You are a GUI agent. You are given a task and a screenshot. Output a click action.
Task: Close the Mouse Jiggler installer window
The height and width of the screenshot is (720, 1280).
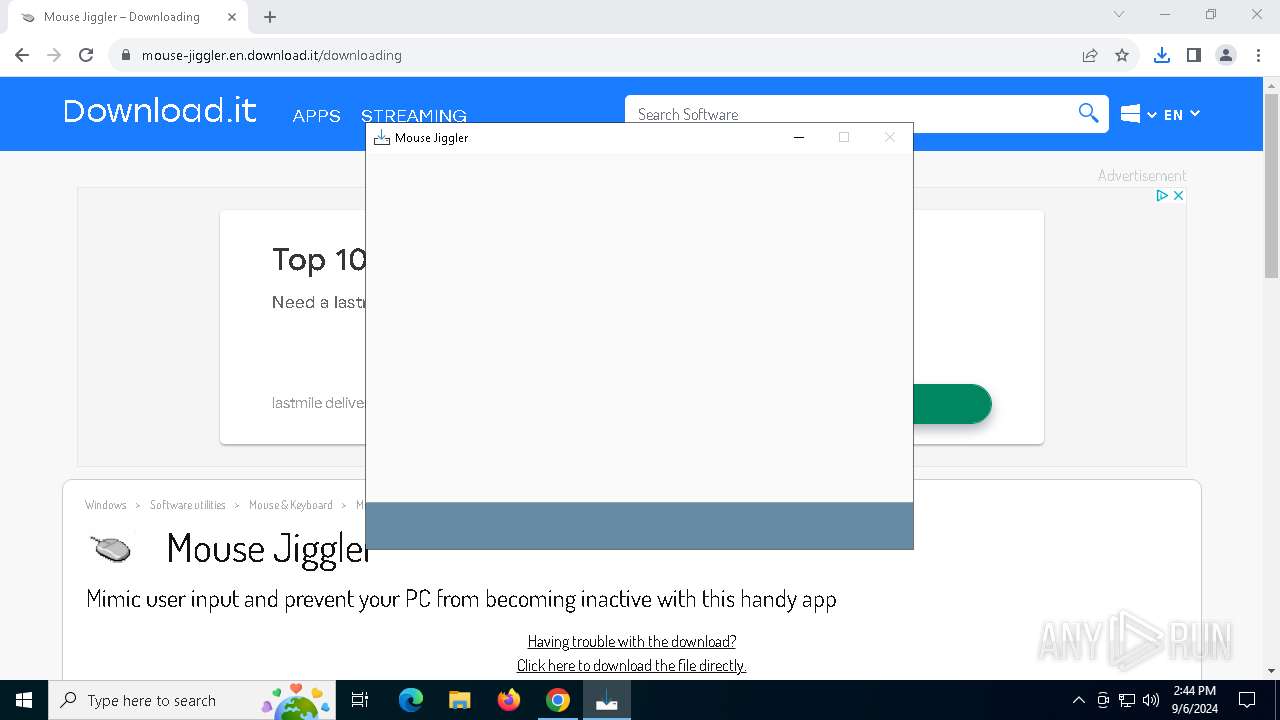(889, 137)
